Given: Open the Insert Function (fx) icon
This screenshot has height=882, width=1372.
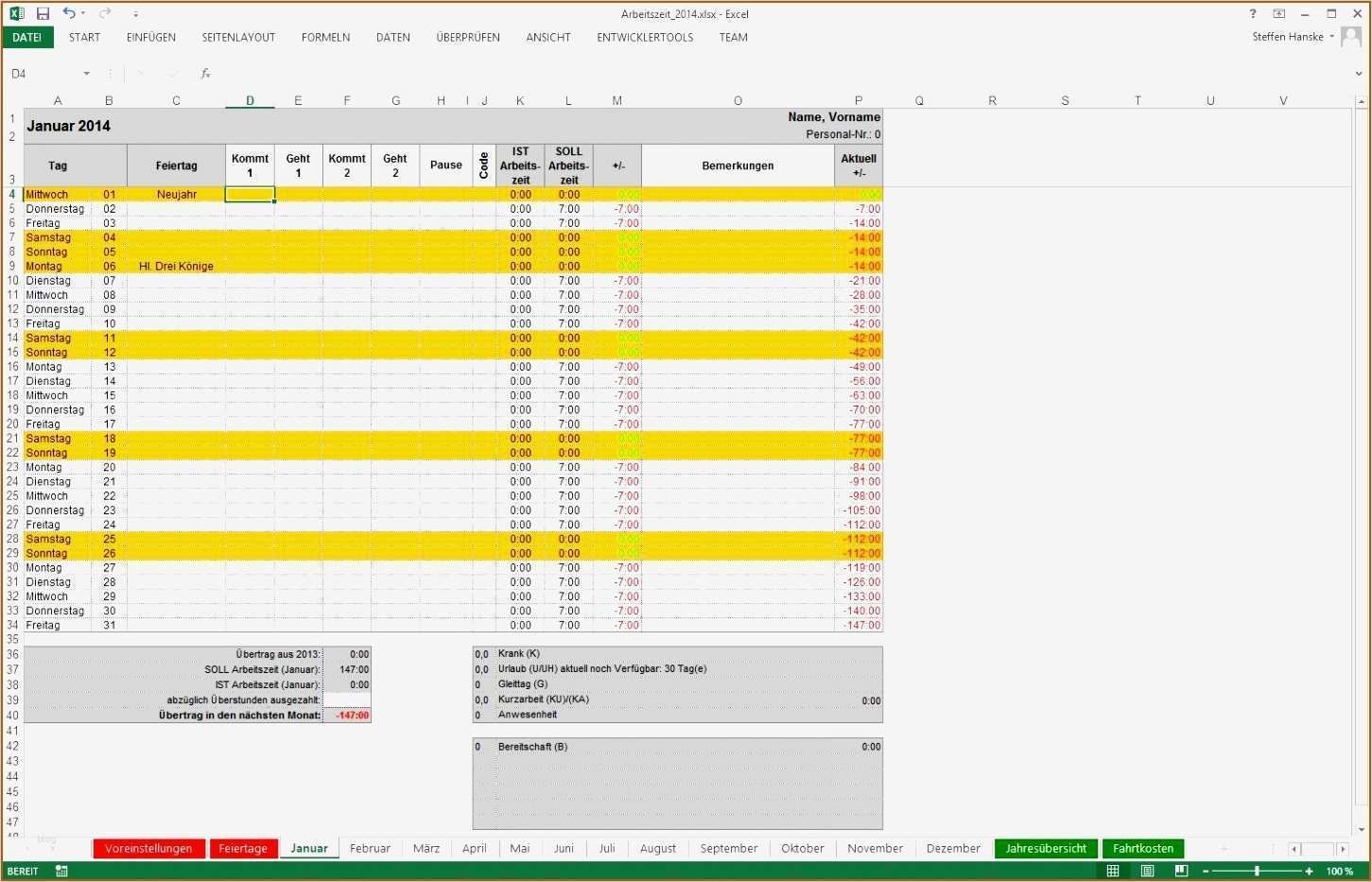Looking at the screenshot, I should (206, 73).
